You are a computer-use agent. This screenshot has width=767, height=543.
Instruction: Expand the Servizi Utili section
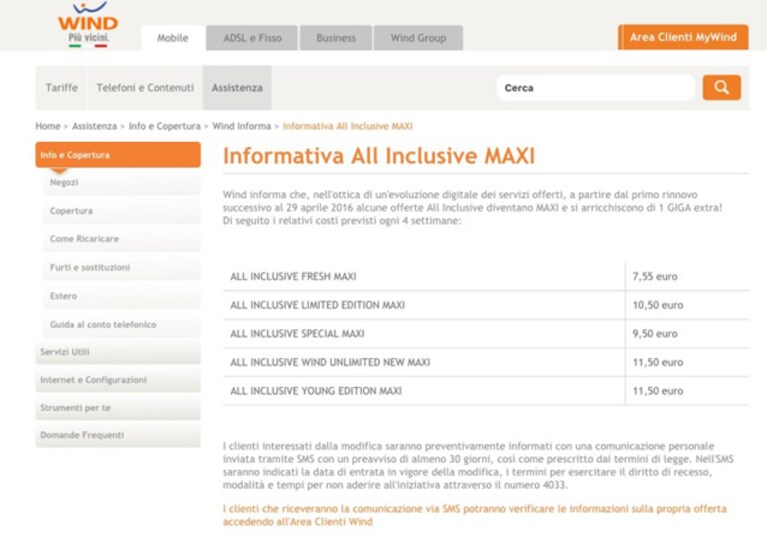tap(118, 352)
